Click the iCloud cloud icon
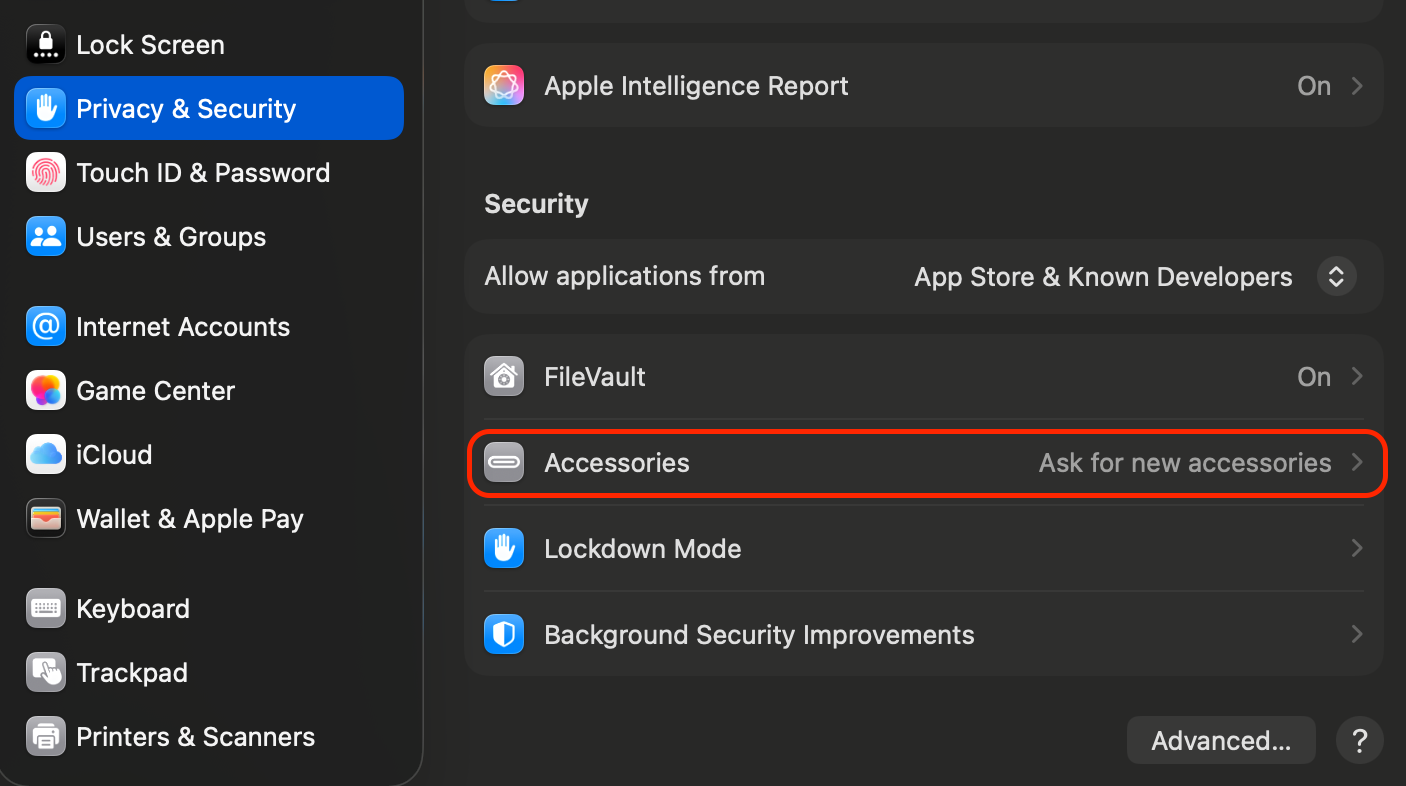 point(46,455)
